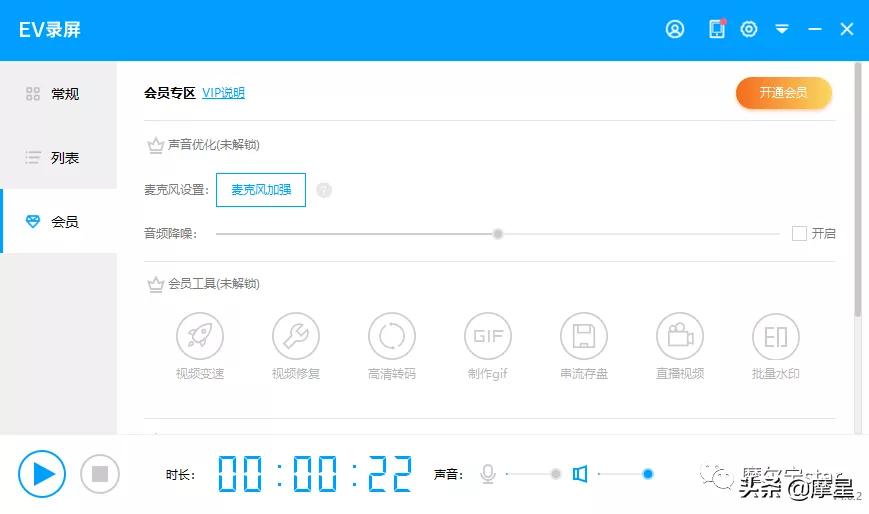Minimize the EV录屏 window
Screen dimensions: 869x514
point(815,29)
